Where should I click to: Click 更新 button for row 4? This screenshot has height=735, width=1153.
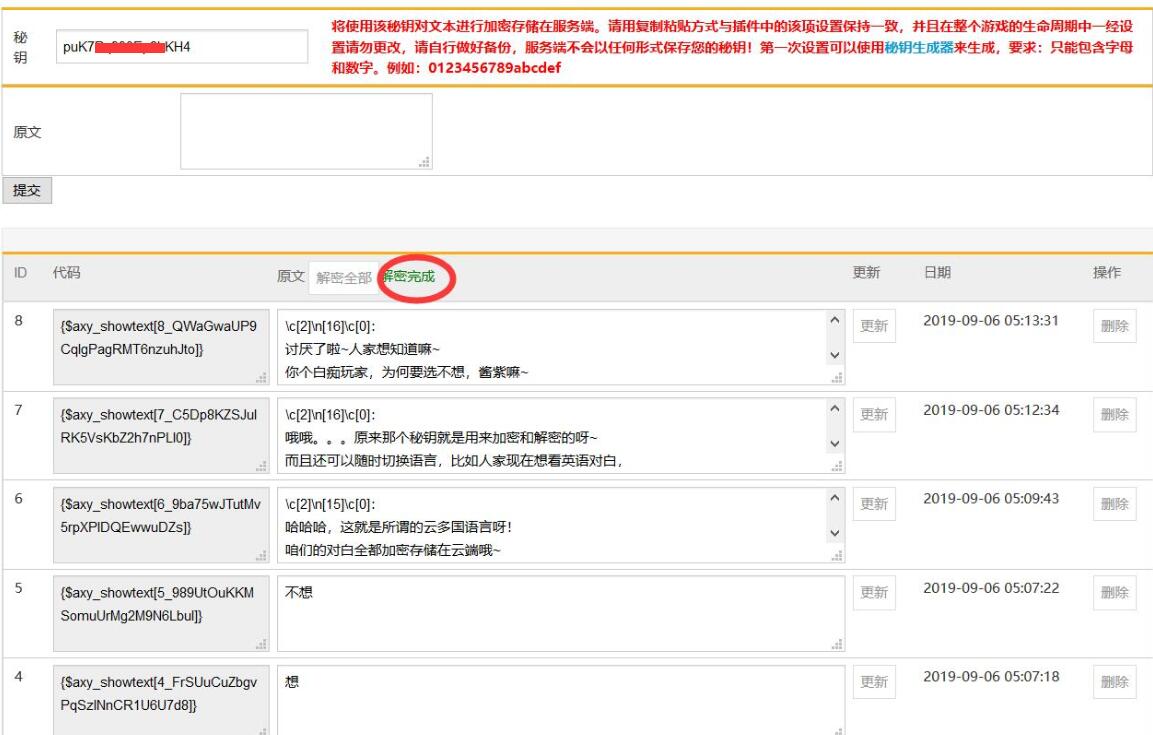874,682
